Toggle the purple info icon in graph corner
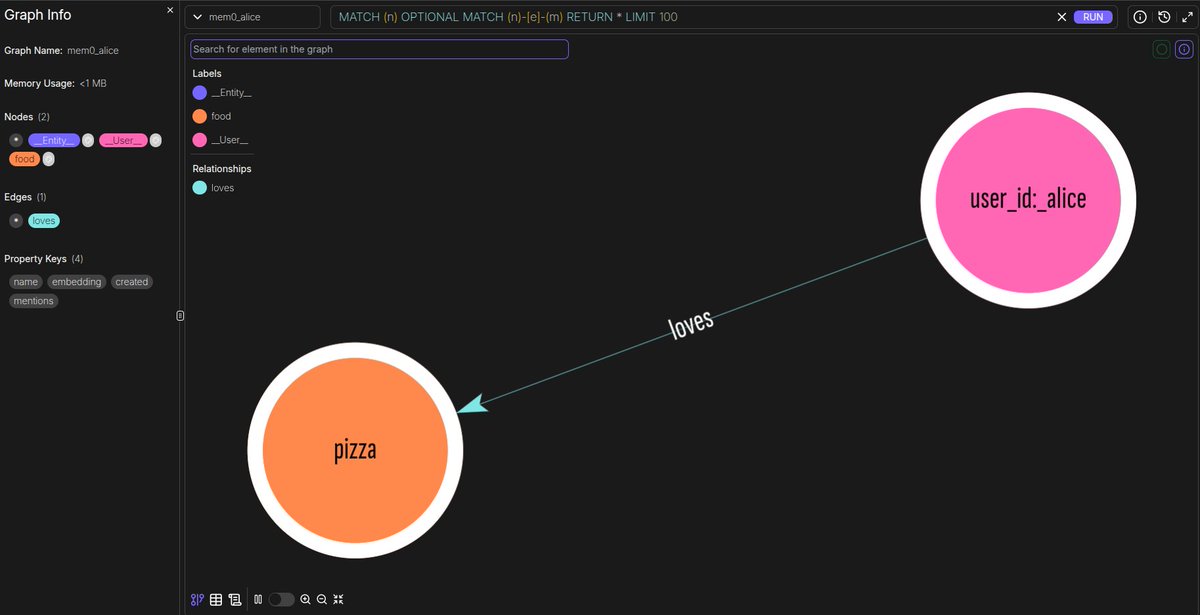1200x615 pixels. pos(1184,49)
